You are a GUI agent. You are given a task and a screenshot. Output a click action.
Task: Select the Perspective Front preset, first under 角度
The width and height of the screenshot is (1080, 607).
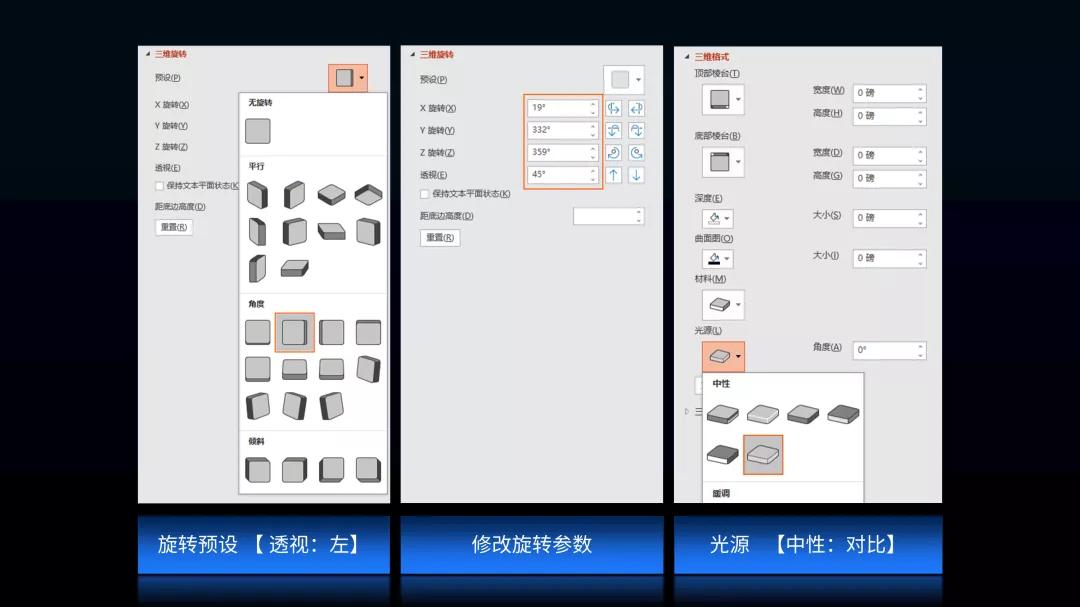coord(258,332)
